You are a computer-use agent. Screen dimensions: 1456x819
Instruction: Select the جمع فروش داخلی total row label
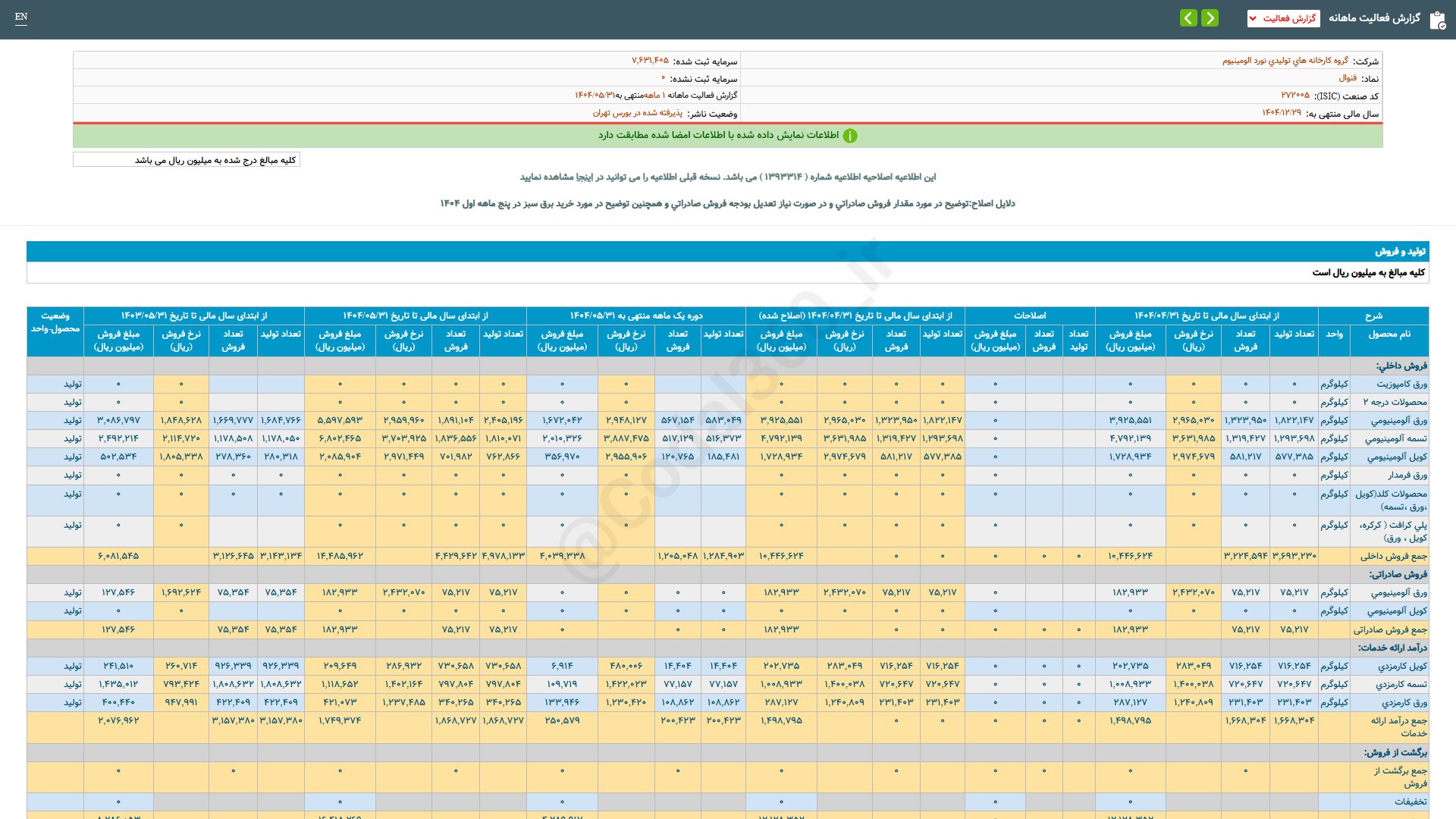pyautogui.click(x=1393, y=556)
